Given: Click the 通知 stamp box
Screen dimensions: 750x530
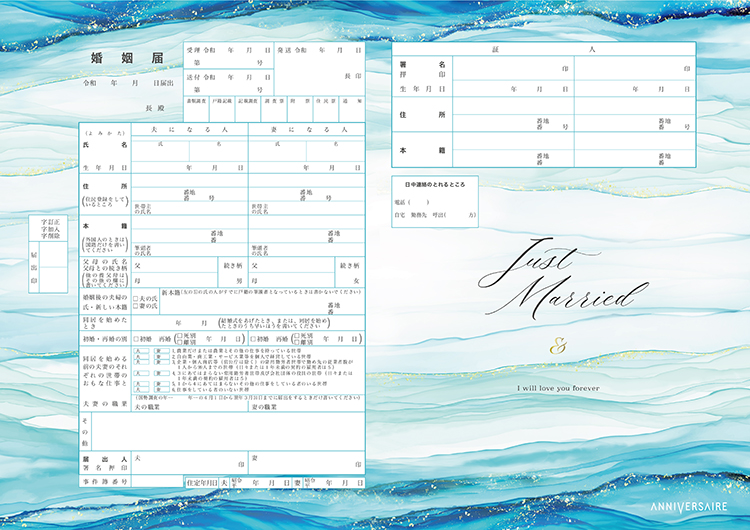Looking at the screenshot, I should click(352, 109).
